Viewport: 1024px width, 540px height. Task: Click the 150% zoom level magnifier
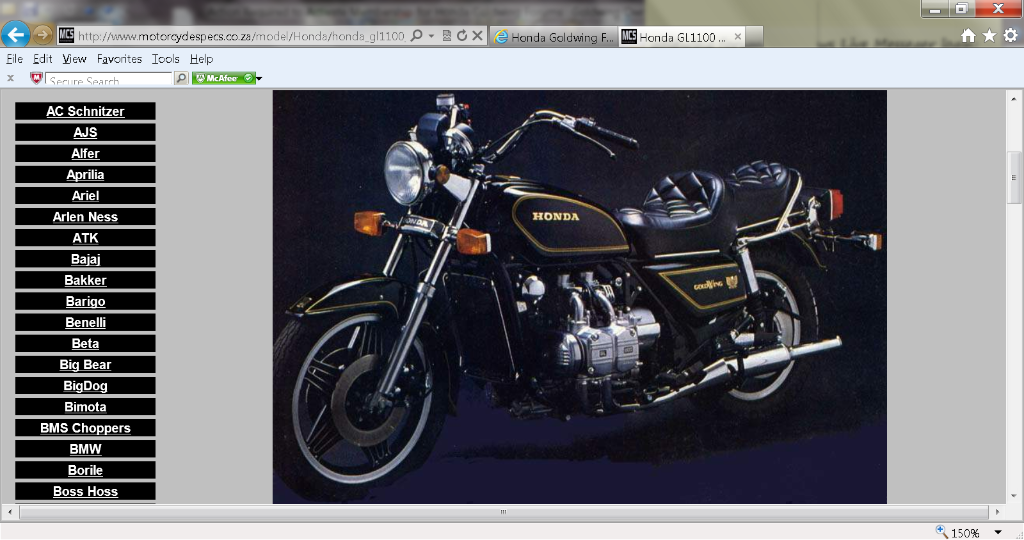(x=941, y=532)
